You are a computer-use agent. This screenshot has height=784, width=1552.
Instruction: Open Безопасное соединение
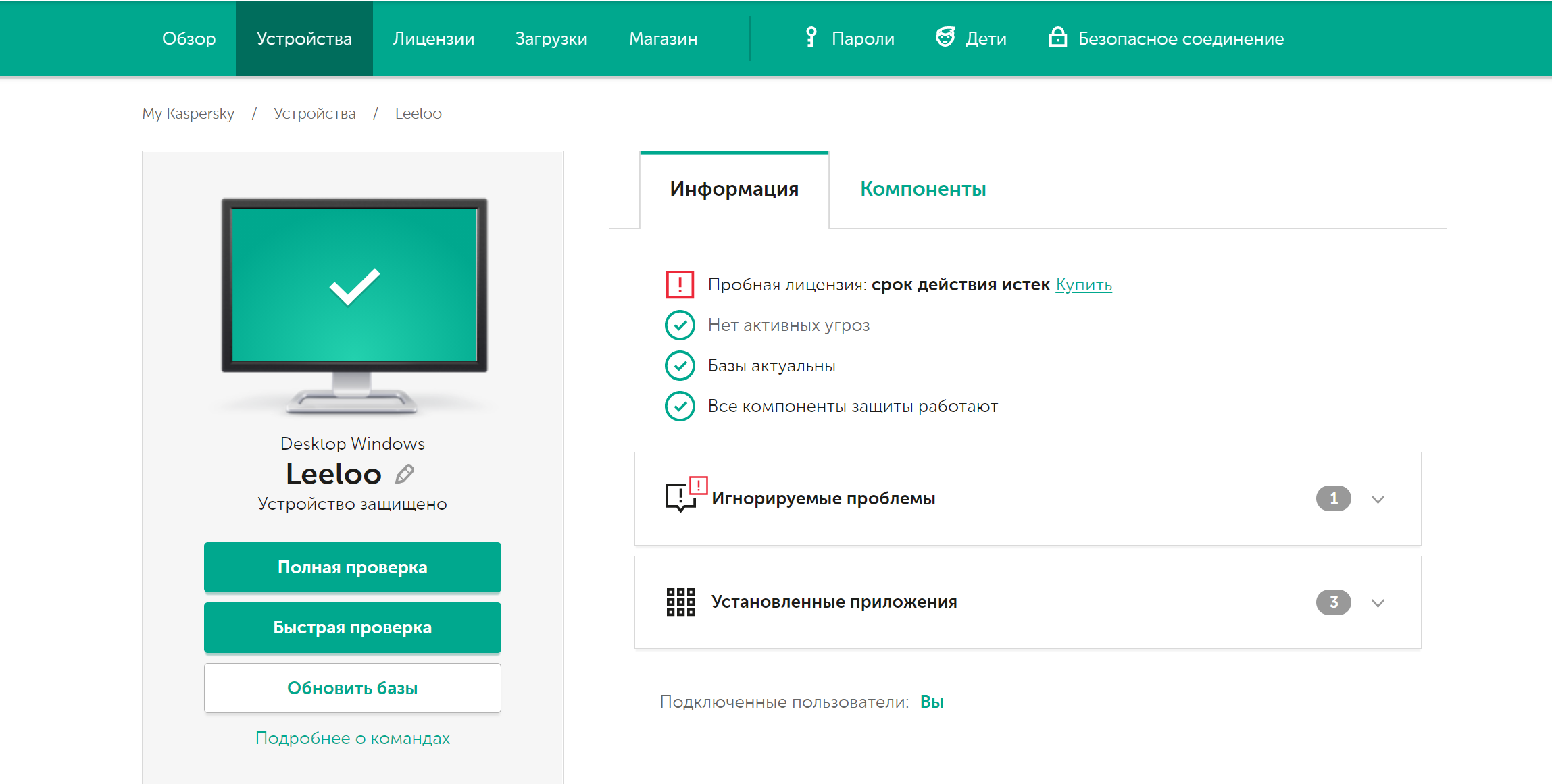pos(1166,38)
